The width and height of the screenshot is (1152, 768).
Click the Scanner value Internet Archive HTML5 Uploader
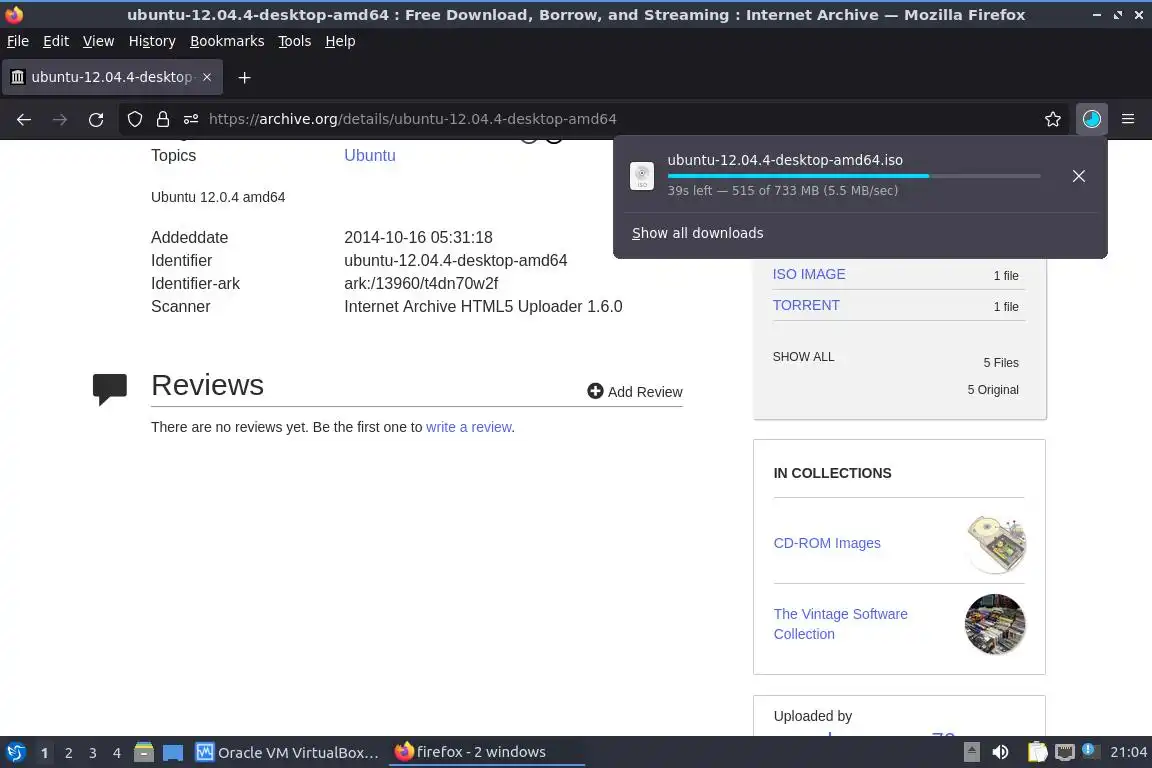click(483, 306)
